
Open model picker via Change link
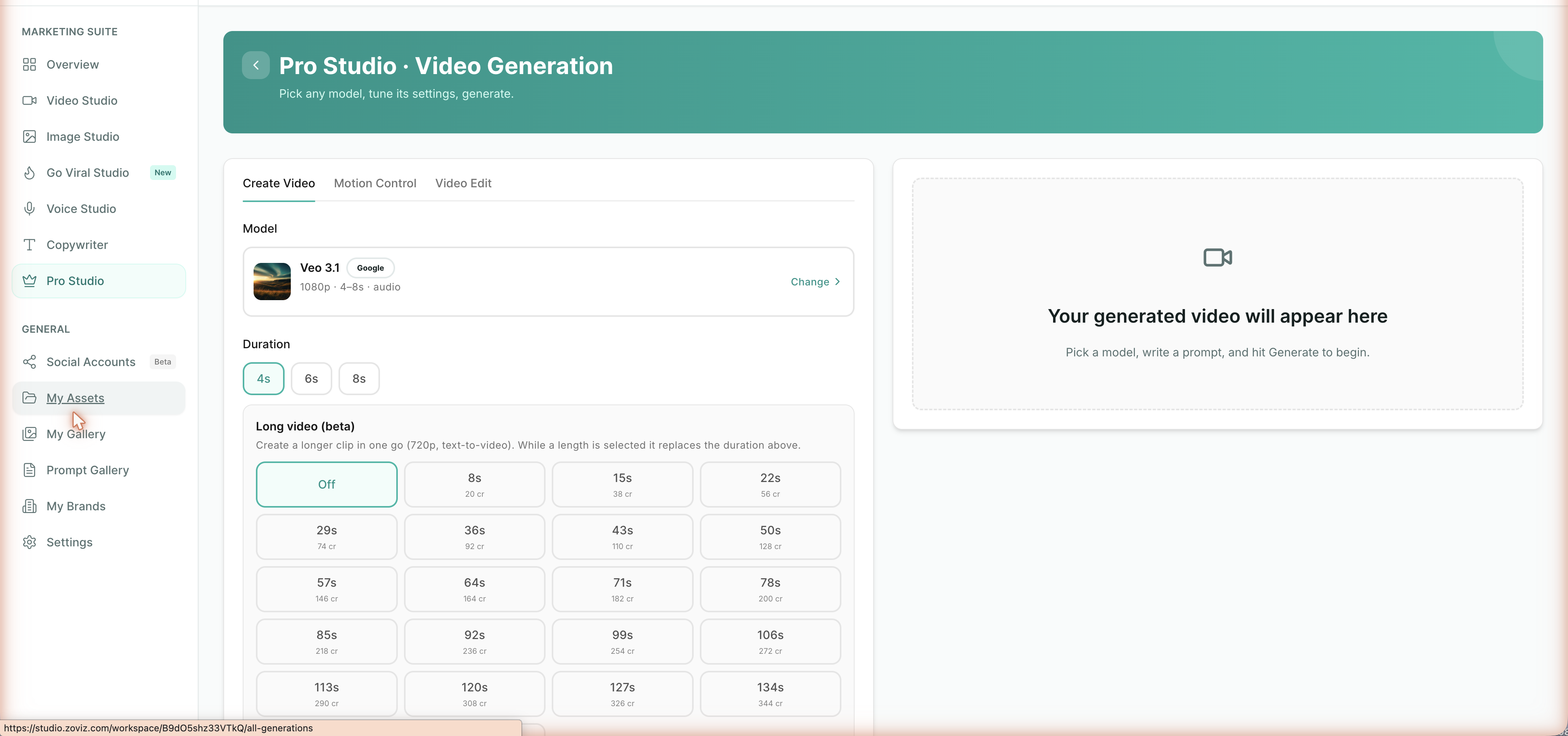(x=816, y=282)
